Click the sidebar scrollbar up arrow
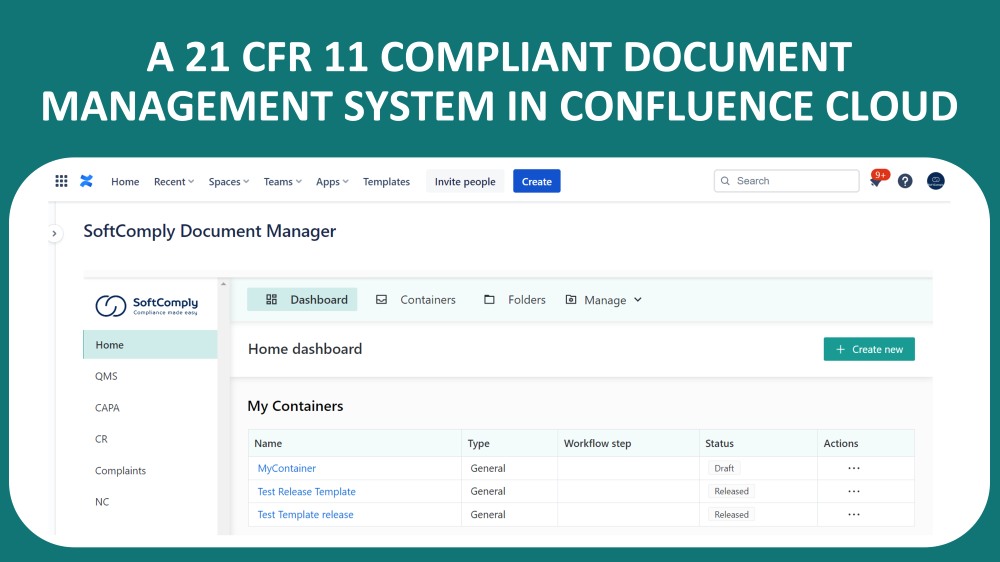The height and width of the screenshot is (562, 1000). (x=223, y=284)
